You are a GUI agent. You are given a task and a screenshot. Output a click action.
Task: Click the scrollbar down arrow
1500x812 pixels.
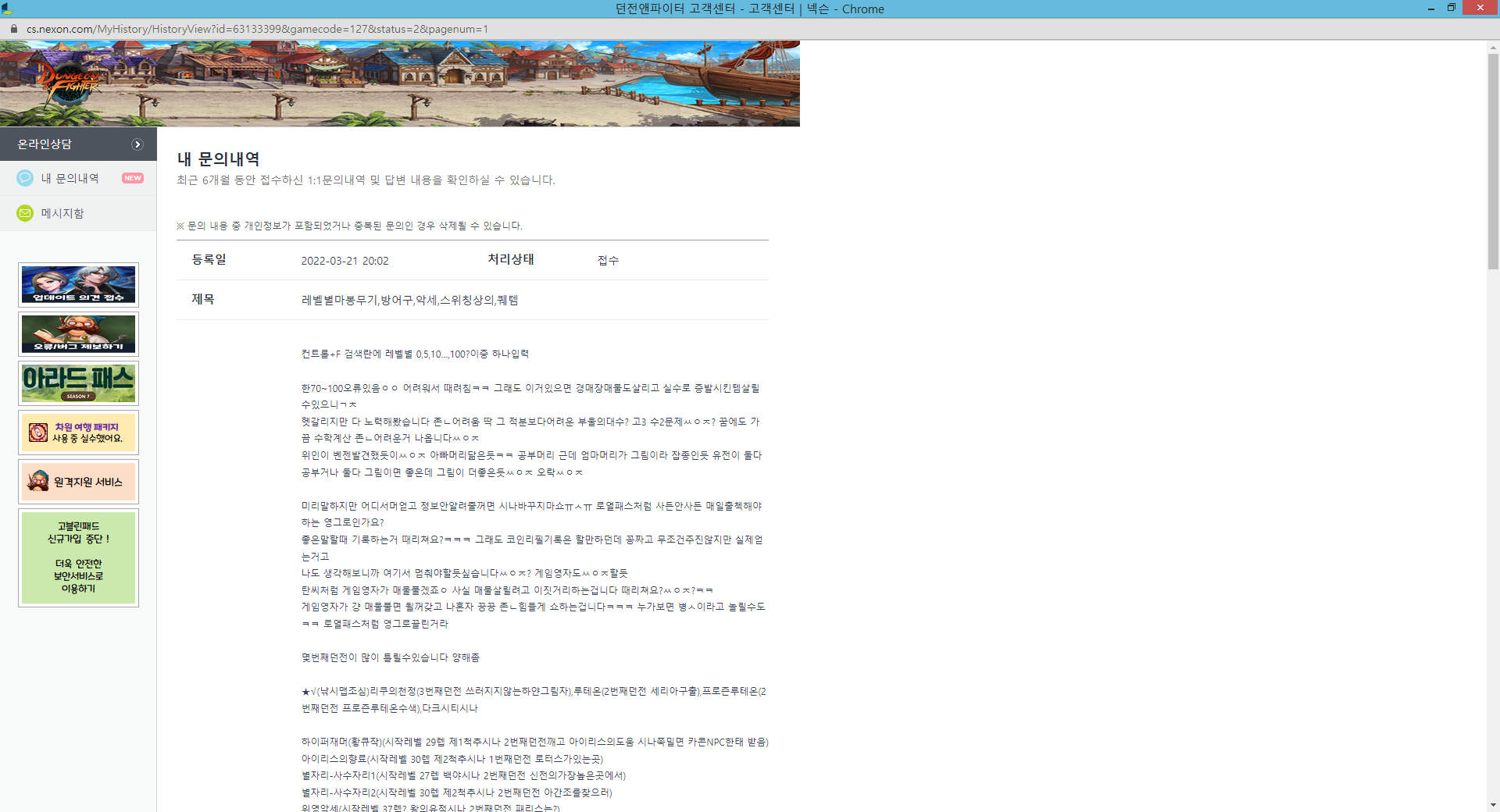[x=1493, y=805]
